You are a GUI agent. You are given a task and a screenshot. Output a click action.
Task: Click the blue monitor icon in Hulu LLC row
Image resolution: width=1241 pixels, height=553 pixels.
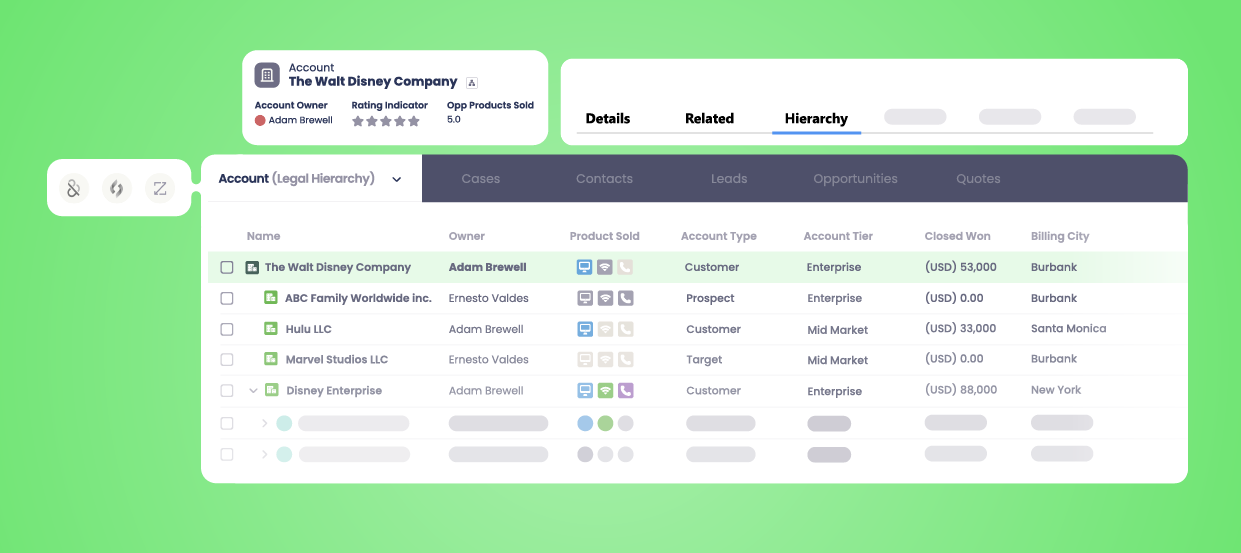(x=585, y=329)
